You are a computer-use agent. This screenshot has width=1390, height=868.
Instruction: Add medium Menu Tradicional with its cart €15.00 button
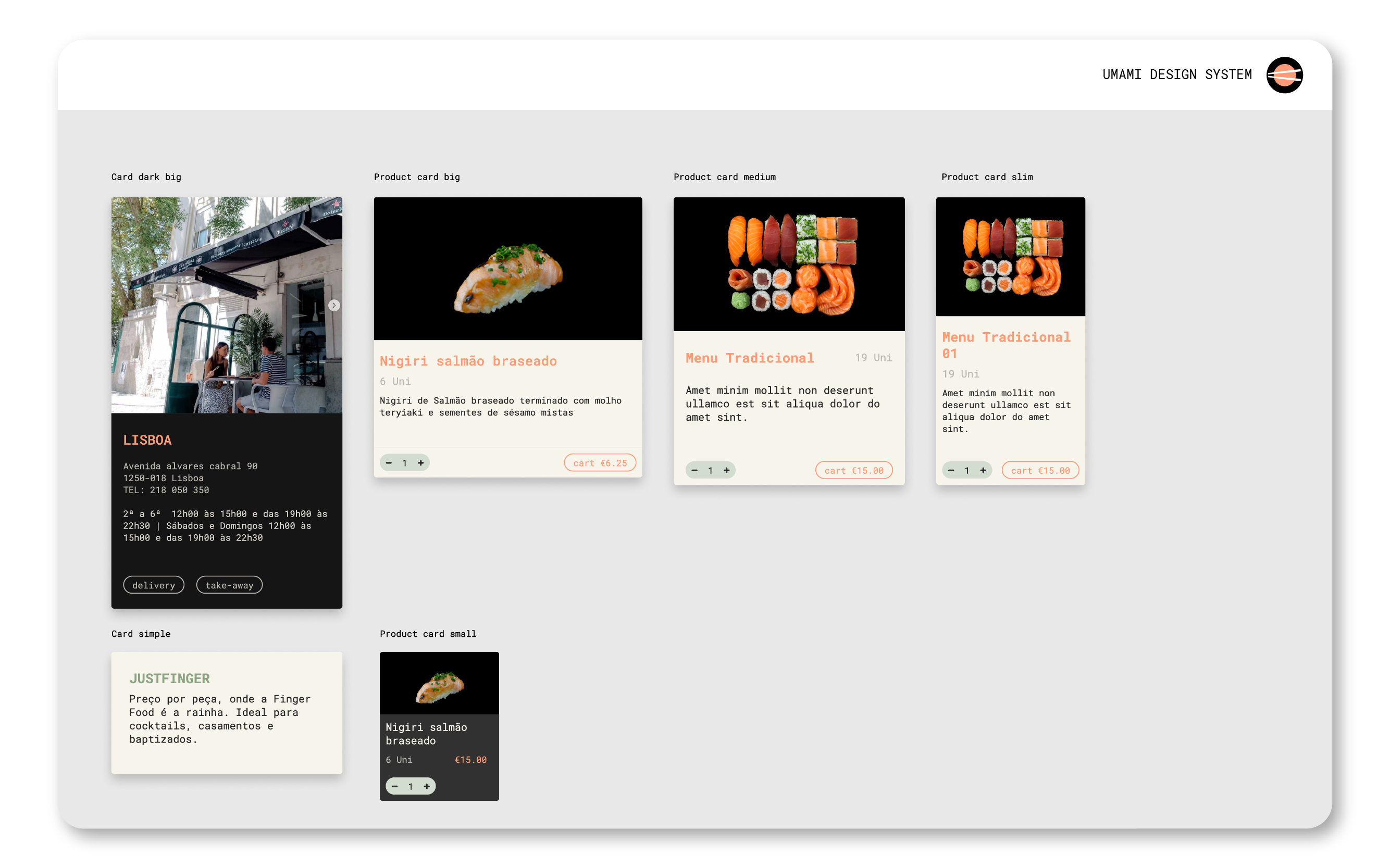[853, 470]
